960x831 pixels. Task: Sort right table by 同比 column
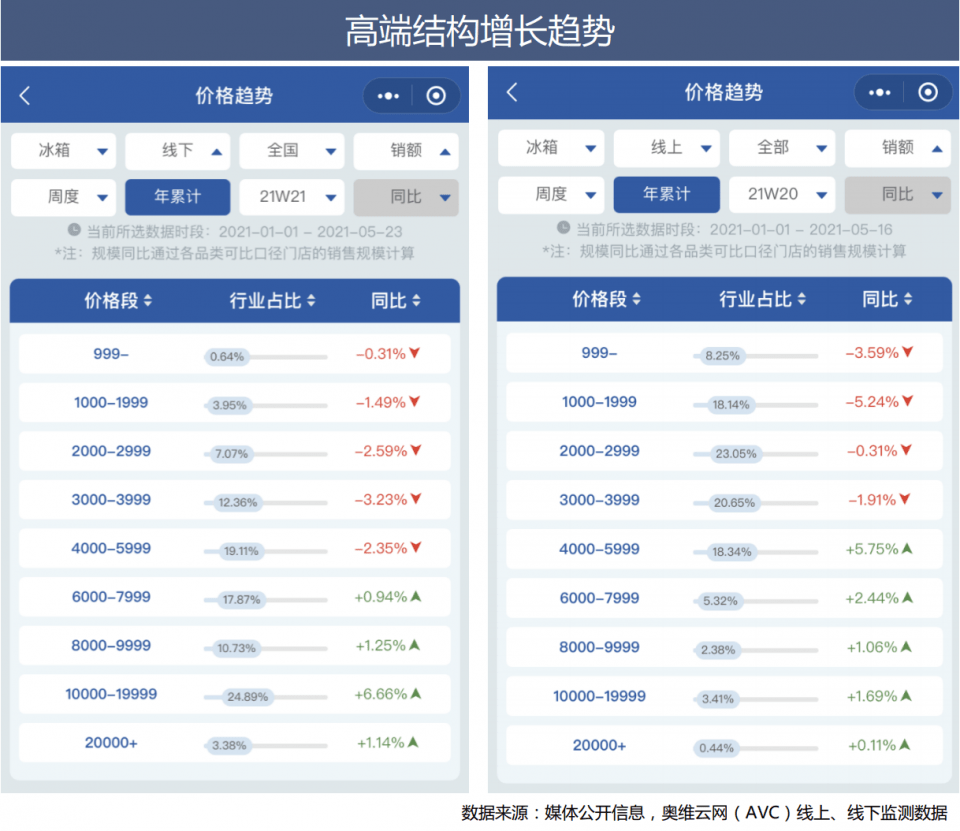click(x=887, y=299)
